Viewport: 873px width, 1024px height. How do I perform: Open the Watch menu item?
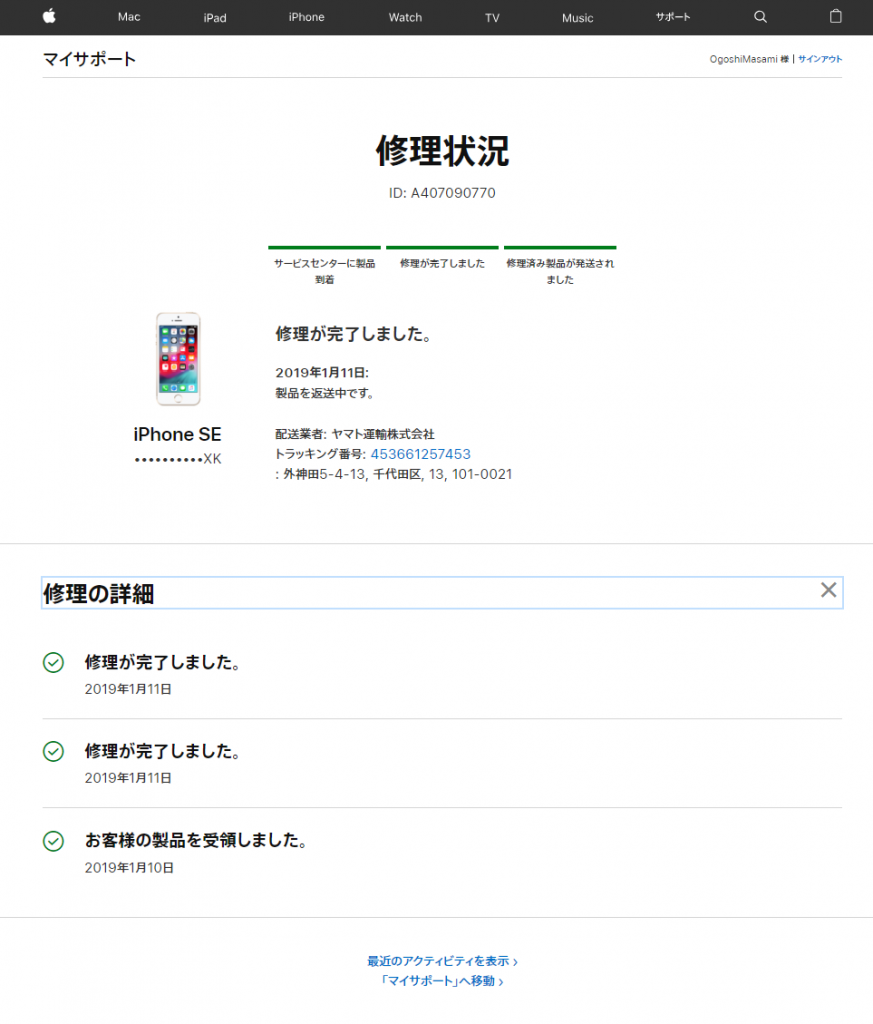point(405,18)
